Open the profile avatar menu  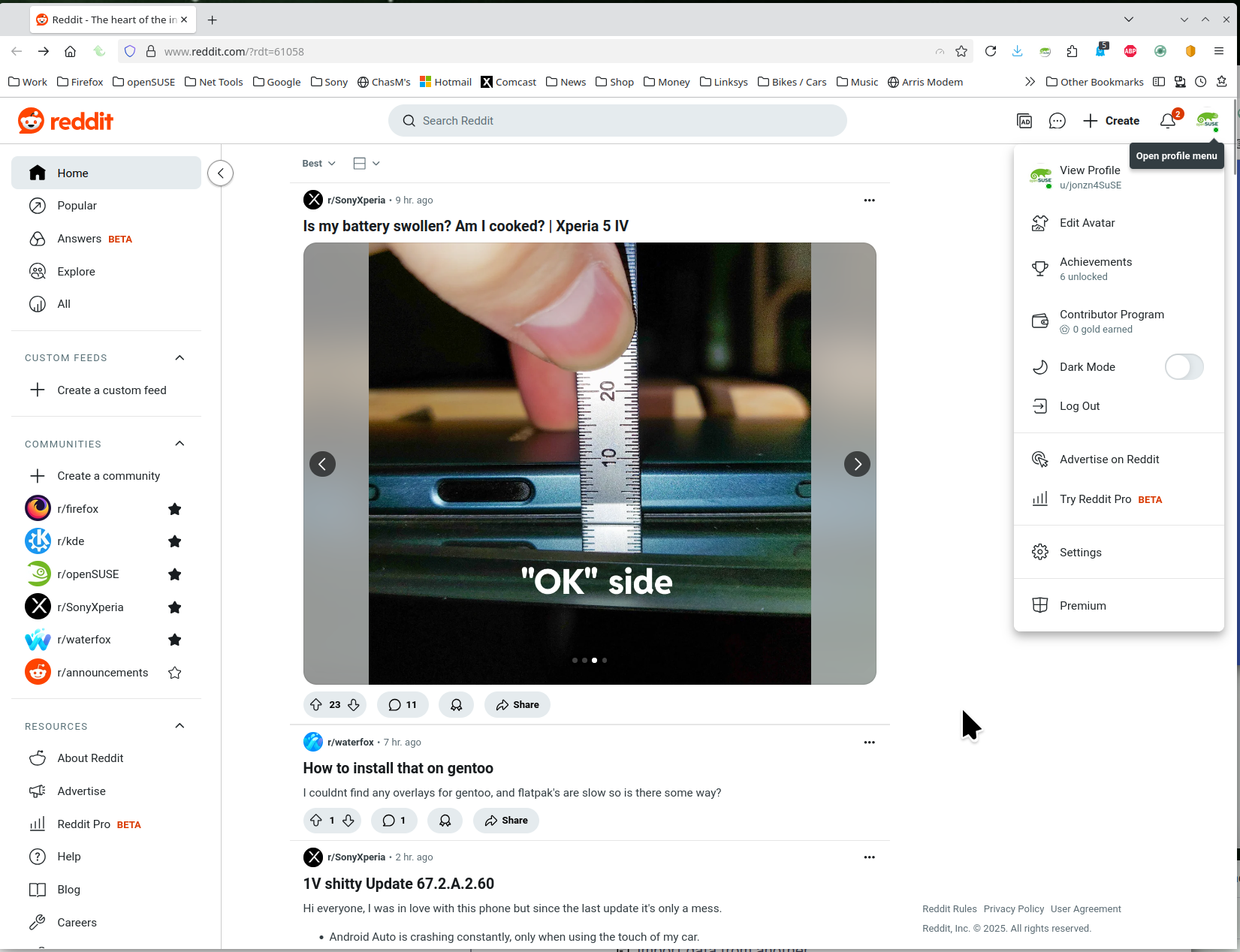pyautogui.click(x=1208, y=121)
